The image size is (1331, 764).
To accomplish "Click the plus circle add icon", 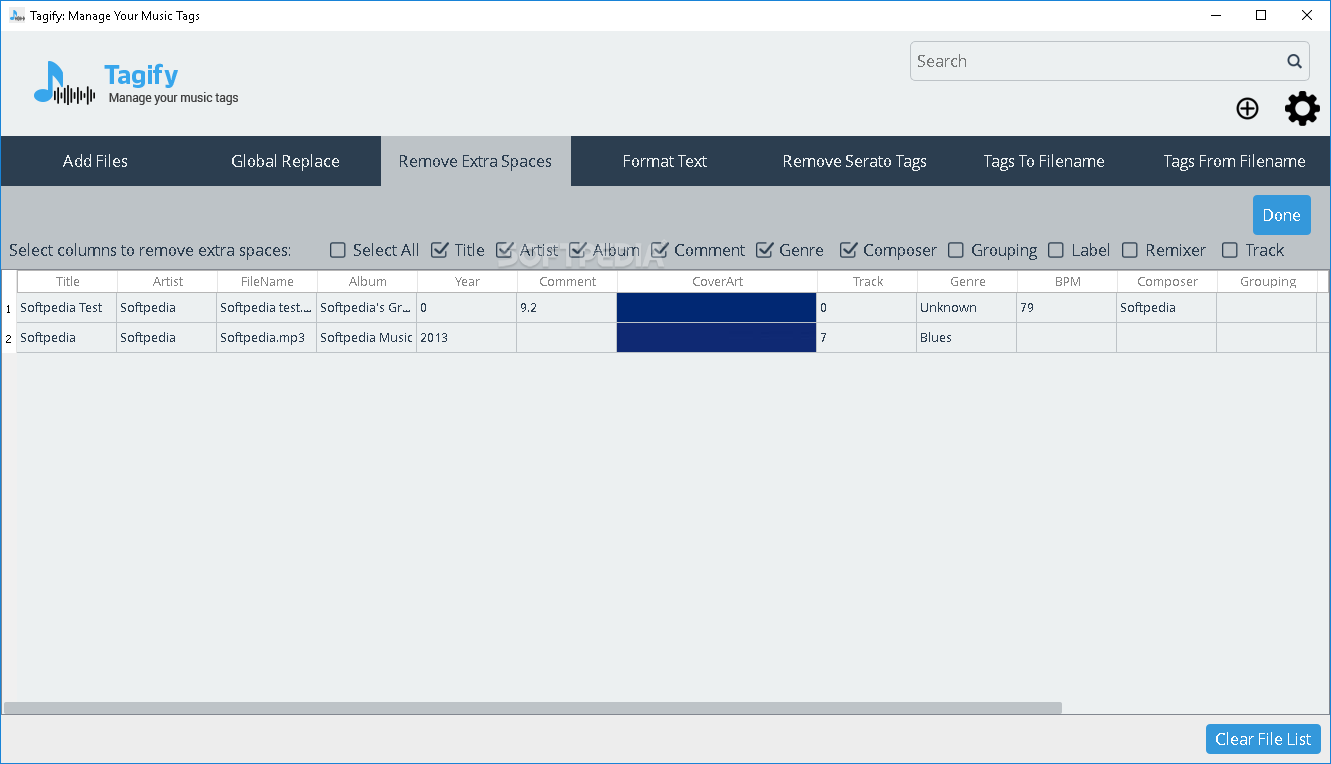I will click(1247, 108).
